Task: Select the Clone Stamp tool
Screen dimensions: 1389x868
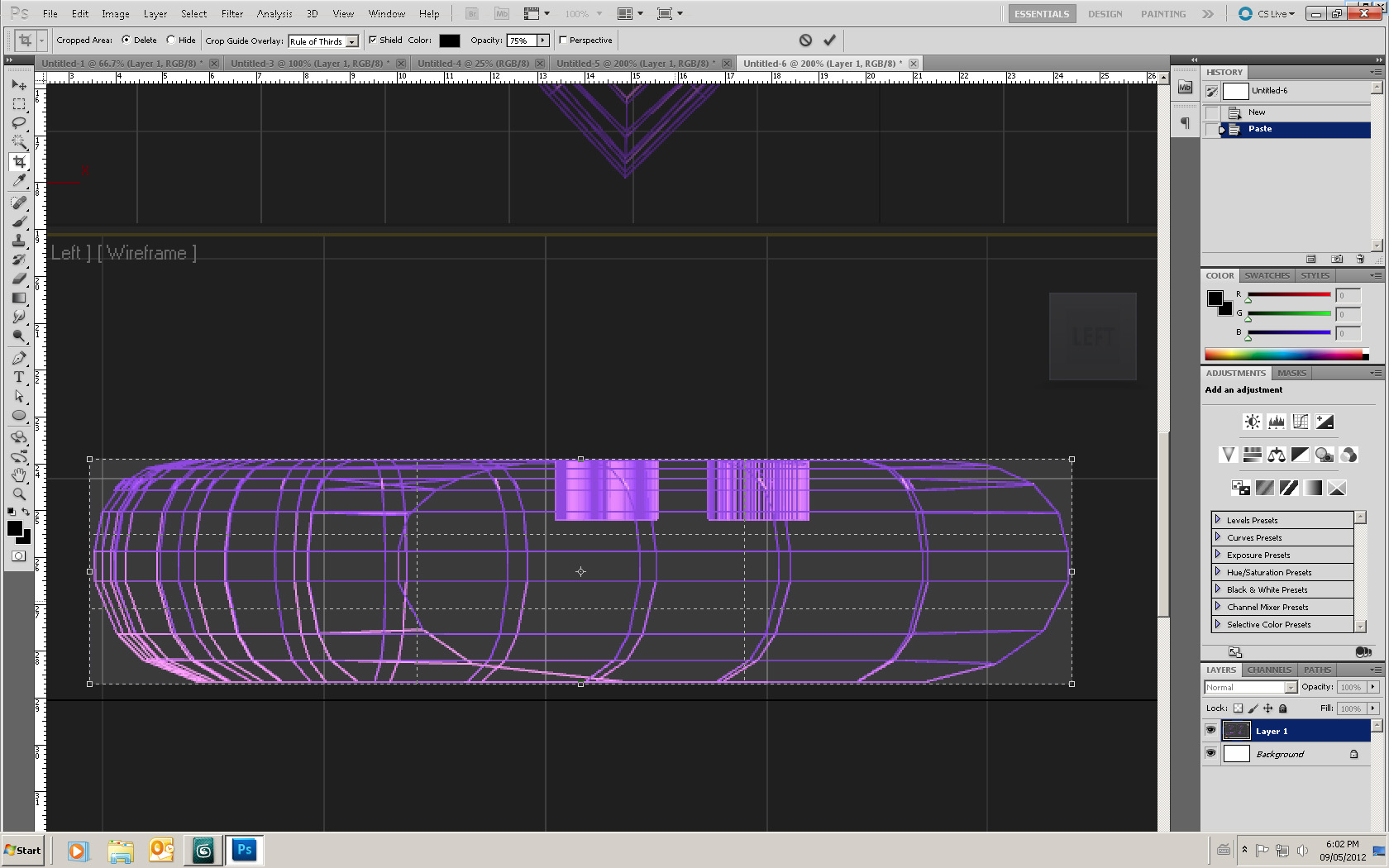Action: [x=19, y=241]
